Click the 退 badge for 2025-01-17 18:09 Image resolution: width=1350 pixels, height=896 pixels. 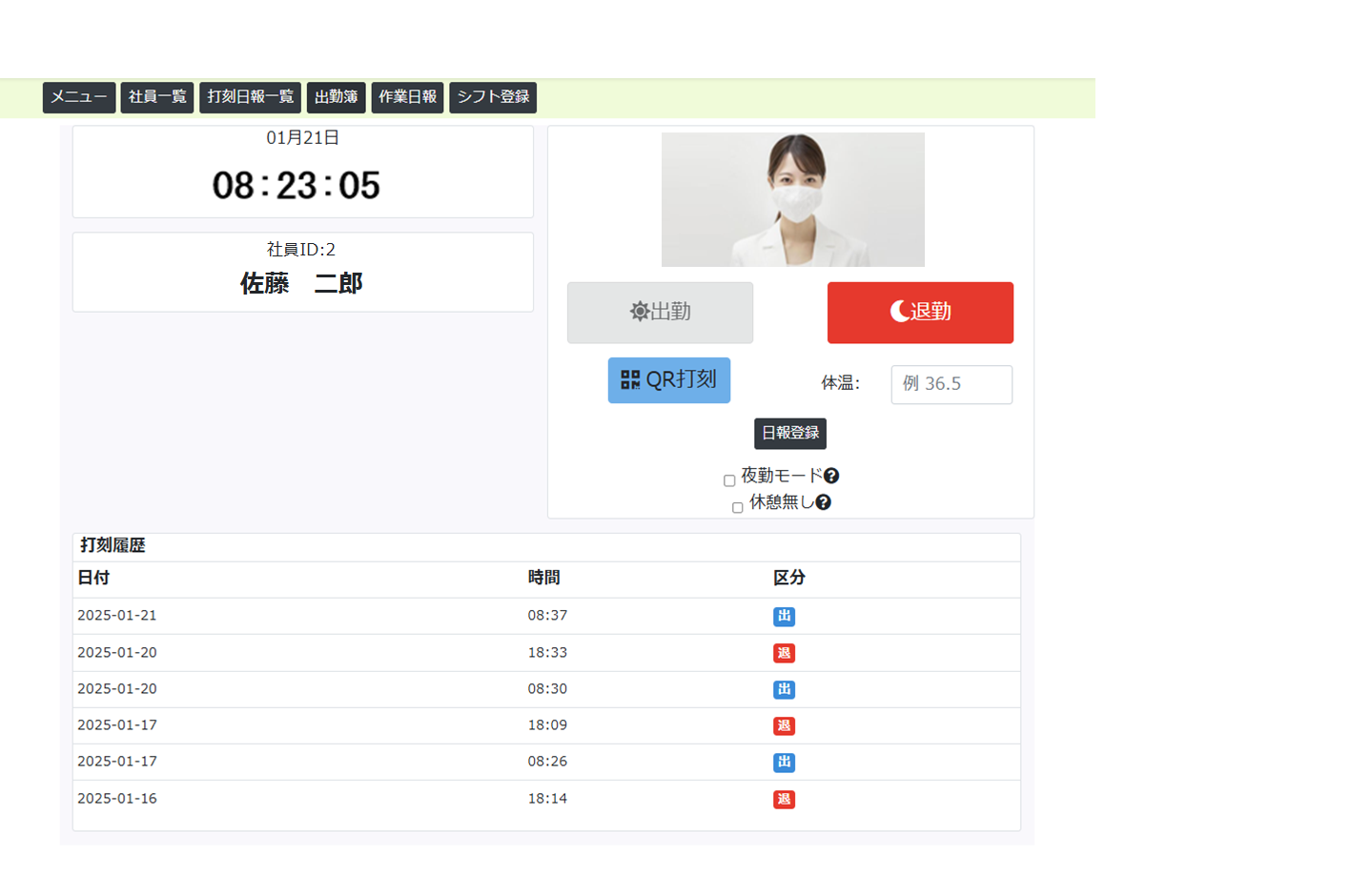pyautogui.click(x=784, y=726)
